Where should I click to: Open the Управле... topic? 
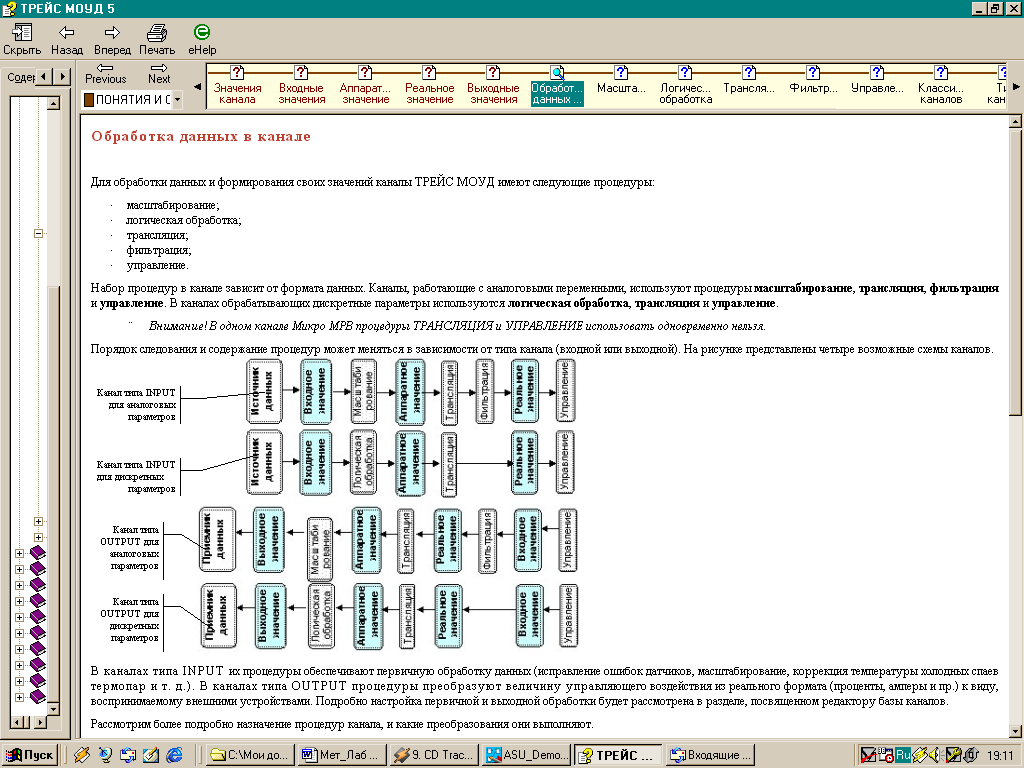point(877,80)
